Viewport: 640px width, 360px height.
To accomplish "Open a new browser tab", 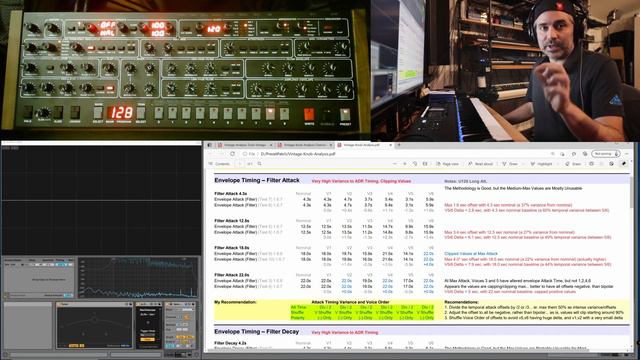I will 399,145.
